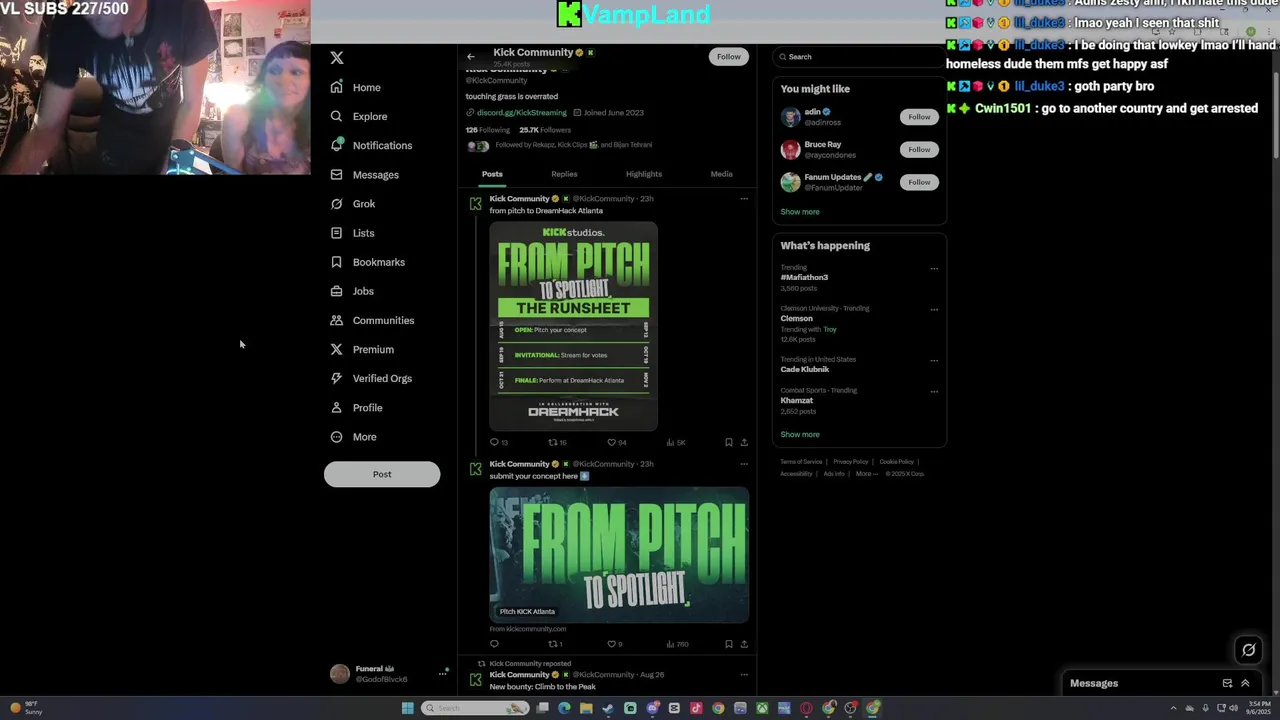
Task: Switch to the Posts tab
Action: point(492,174)
